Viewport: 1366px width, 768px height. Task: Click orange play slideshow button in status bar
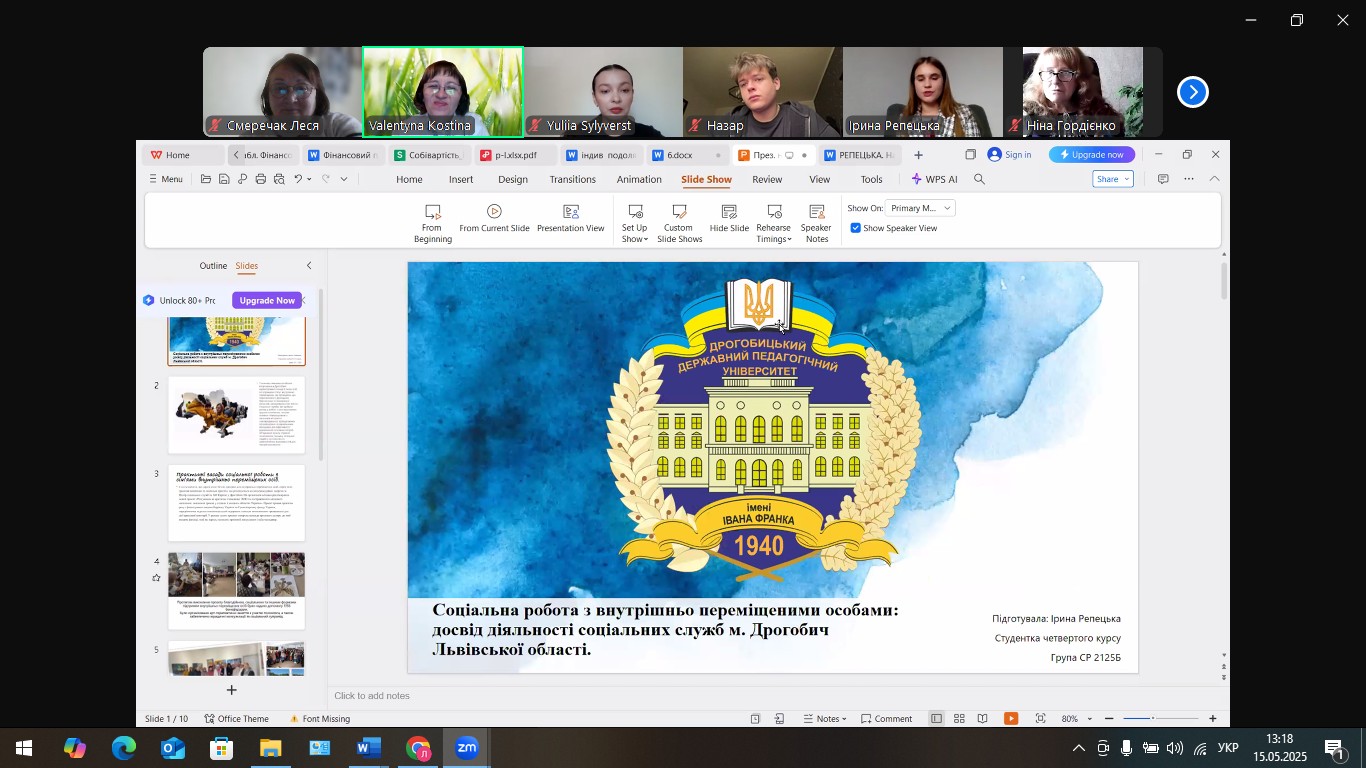(x=1011, y=718)
